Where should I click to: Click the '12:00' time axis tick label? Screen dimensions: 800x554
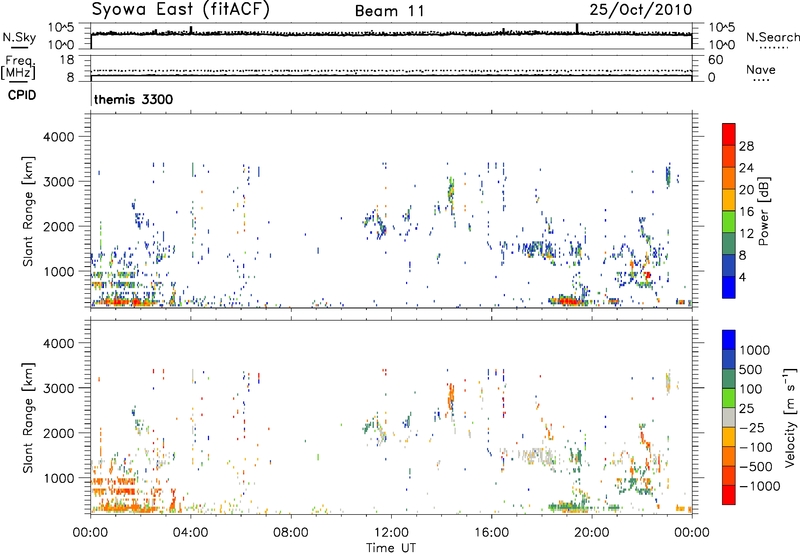[391, 533]
